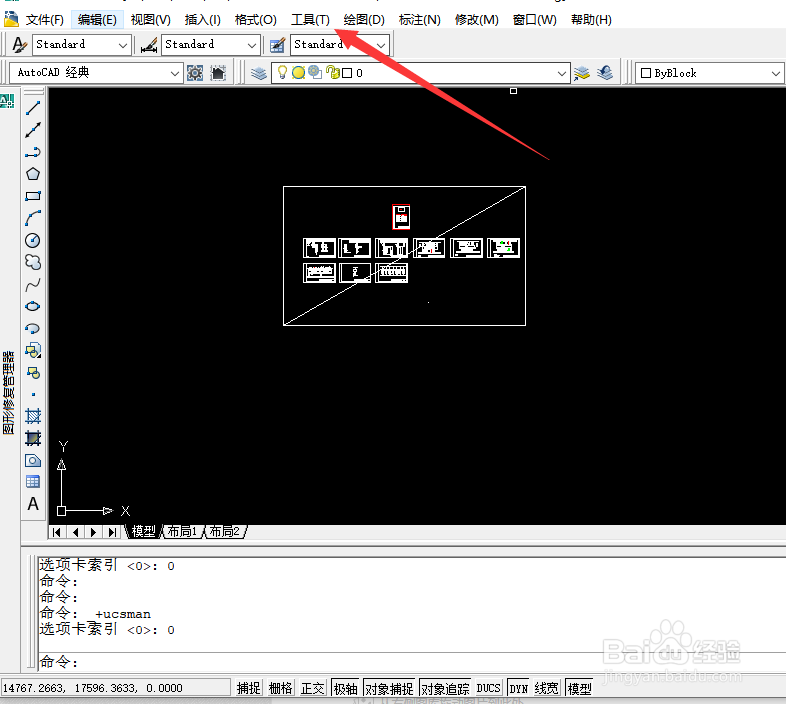Select the Spline tool

[33, 284]
